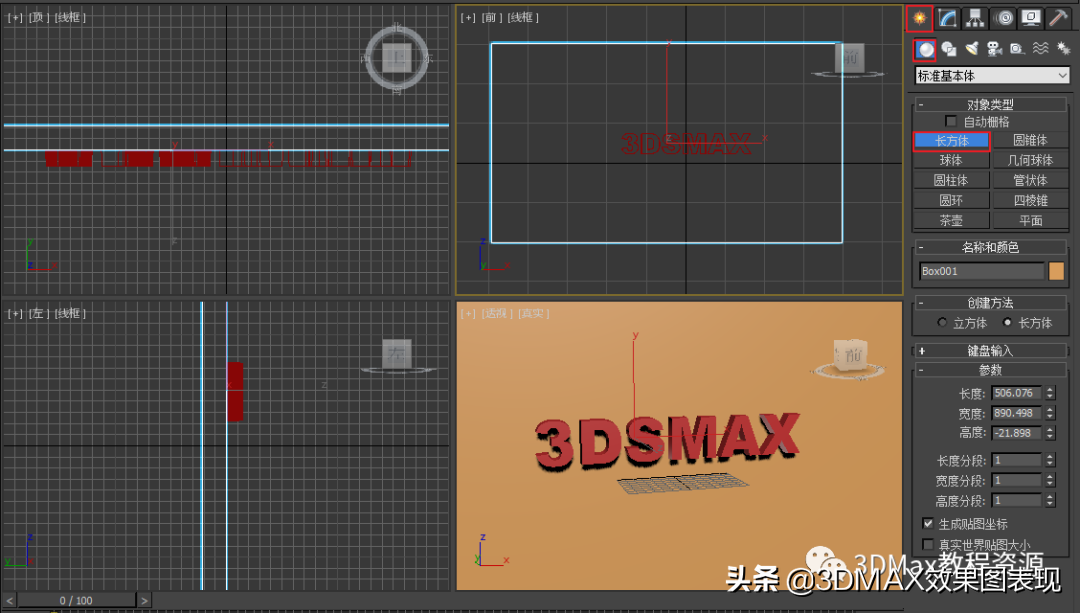The width and height of the screenshot is (1080, 613).
Task: Click the 高度分段 spinner arrows
Action: click(1050, 501)
